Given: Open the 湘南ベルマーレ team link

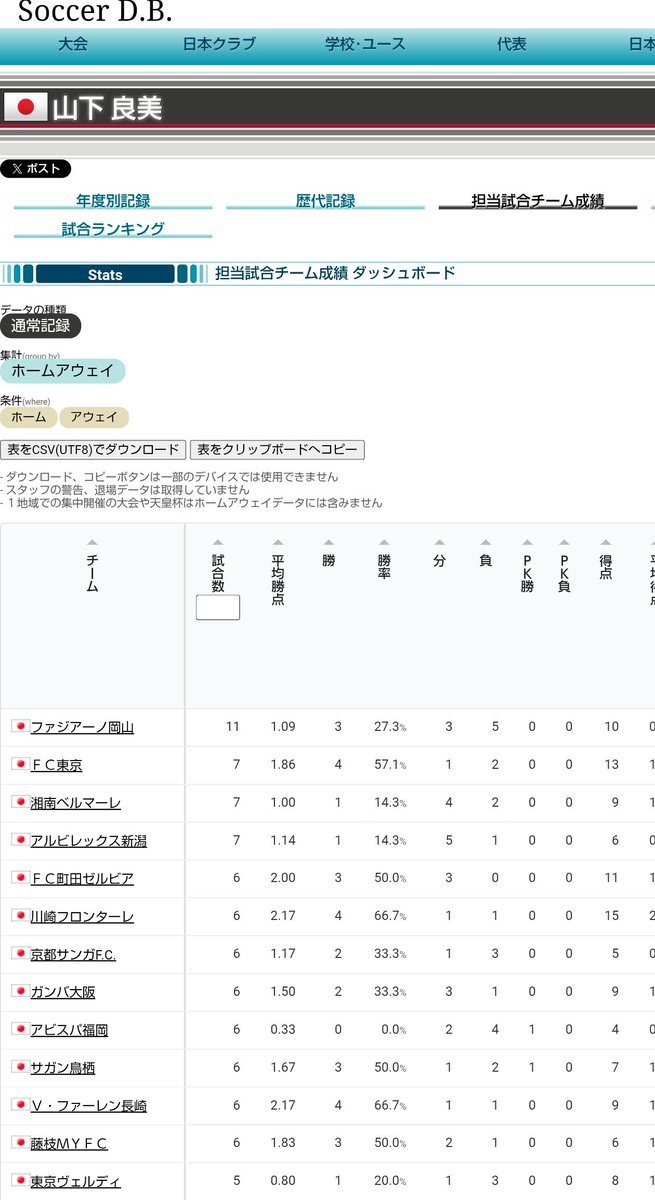Looking at the screenshot, I should [x=75, y=803].
